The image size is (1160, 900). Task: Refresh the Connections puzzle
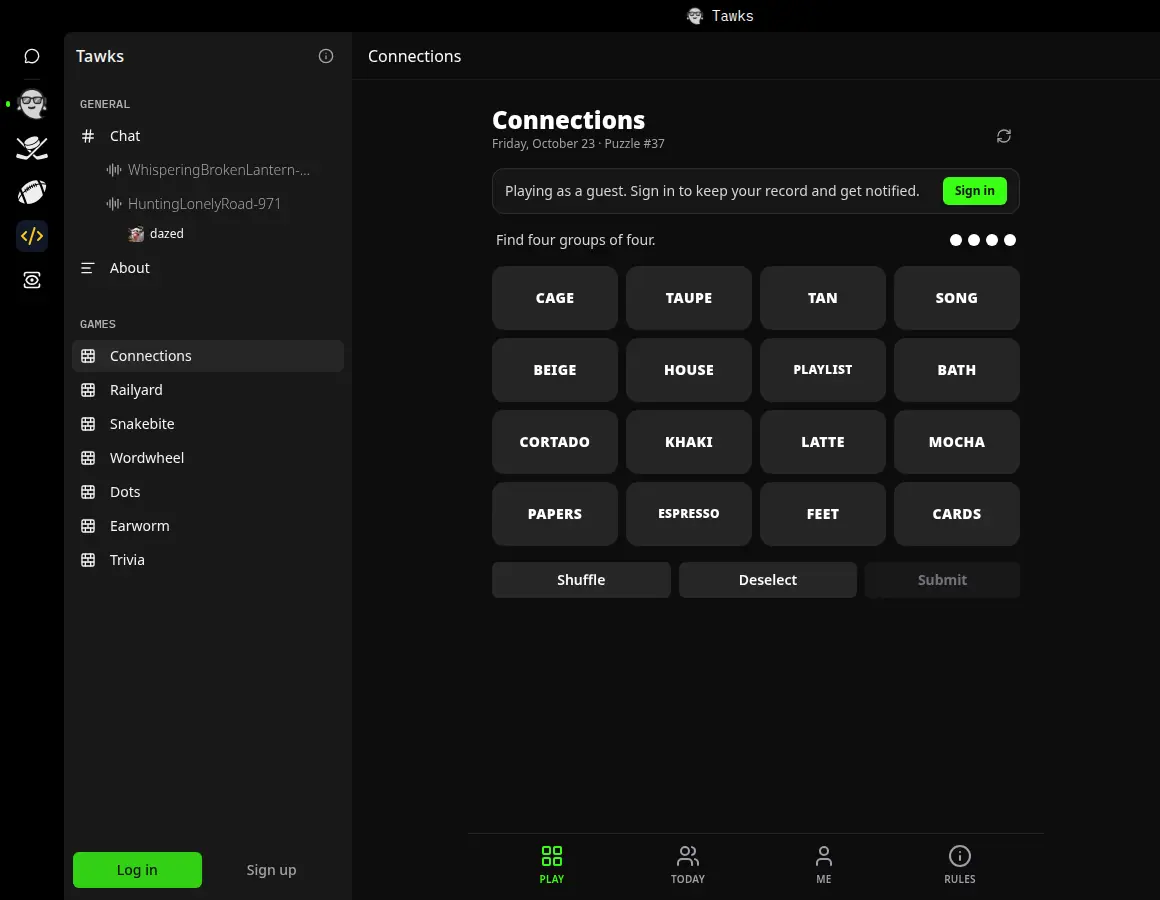coord(1004,136)
